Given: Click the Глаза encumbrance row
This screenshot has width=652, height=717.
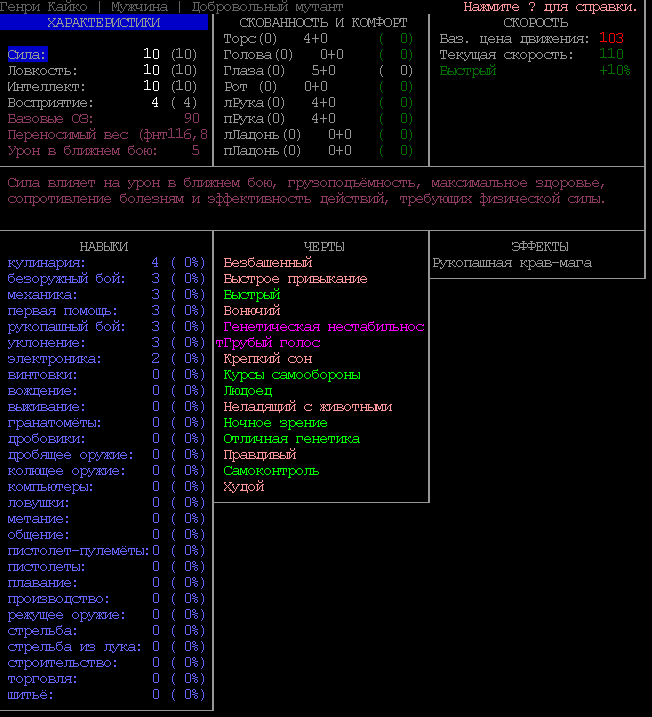Looking at the screenshot, I should pos(318,70).
